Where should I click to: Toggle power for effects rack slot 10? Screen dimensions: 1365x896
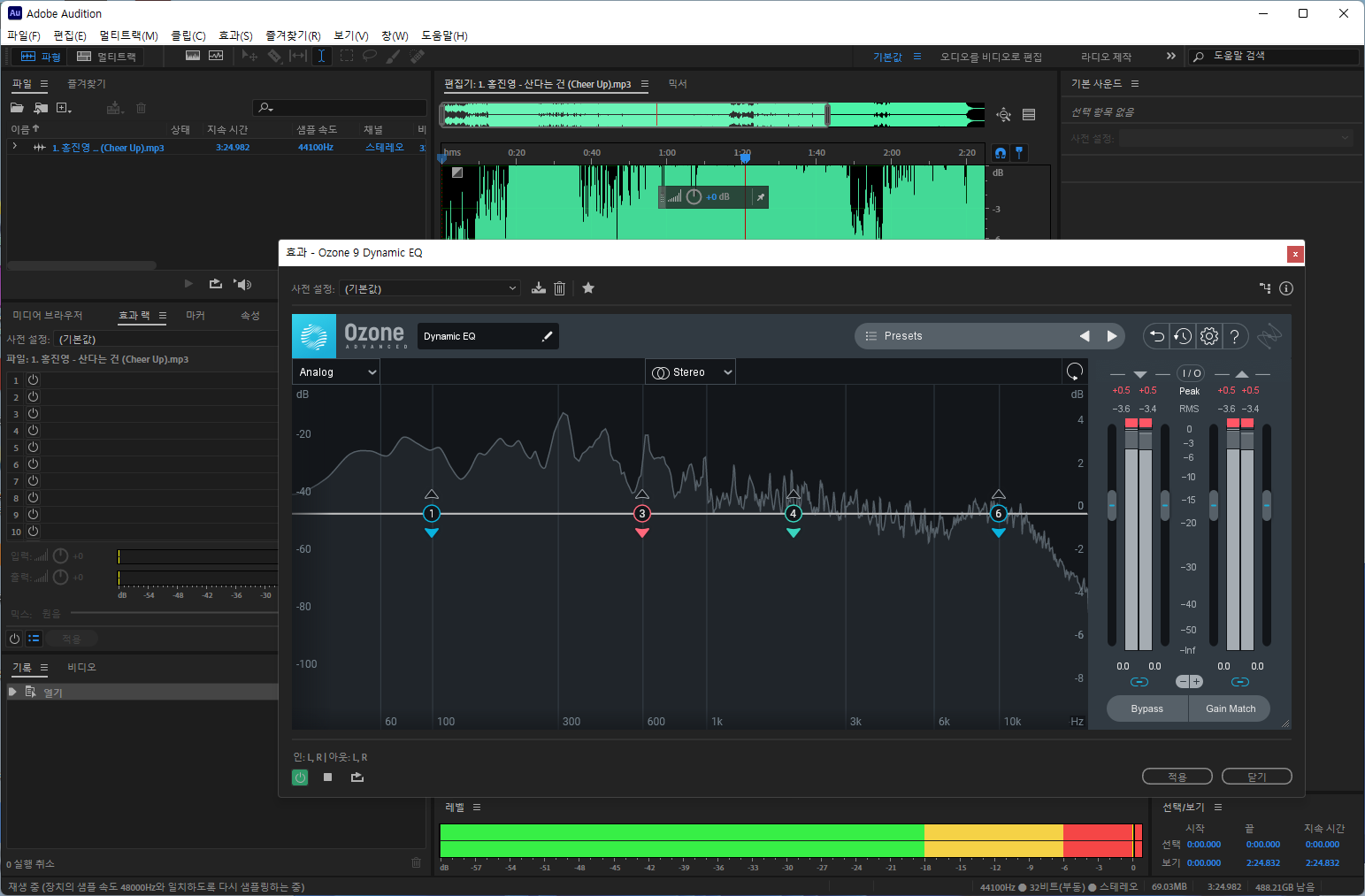click(x=33, y=531)
